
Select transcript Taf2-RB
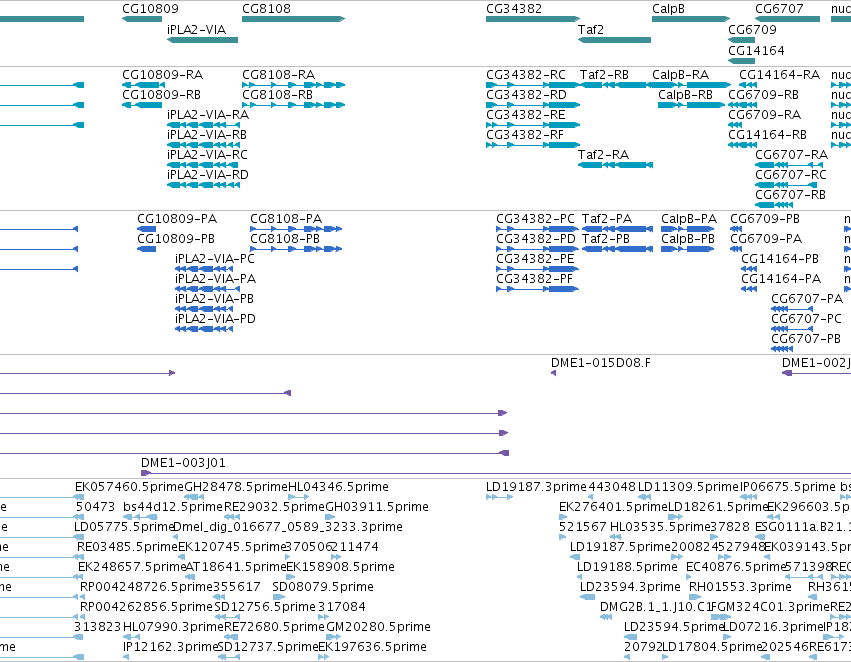[613, 85]
